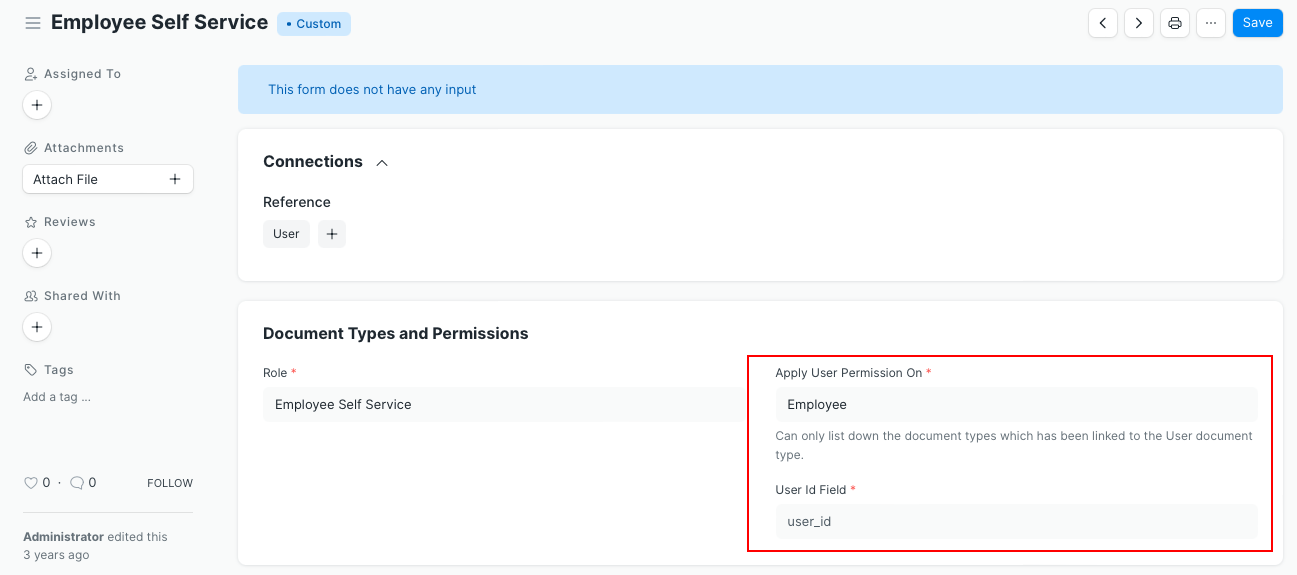The image size is (1297, 575).
Task: Share document using Shared With plus button
Action: coord(37,327)
